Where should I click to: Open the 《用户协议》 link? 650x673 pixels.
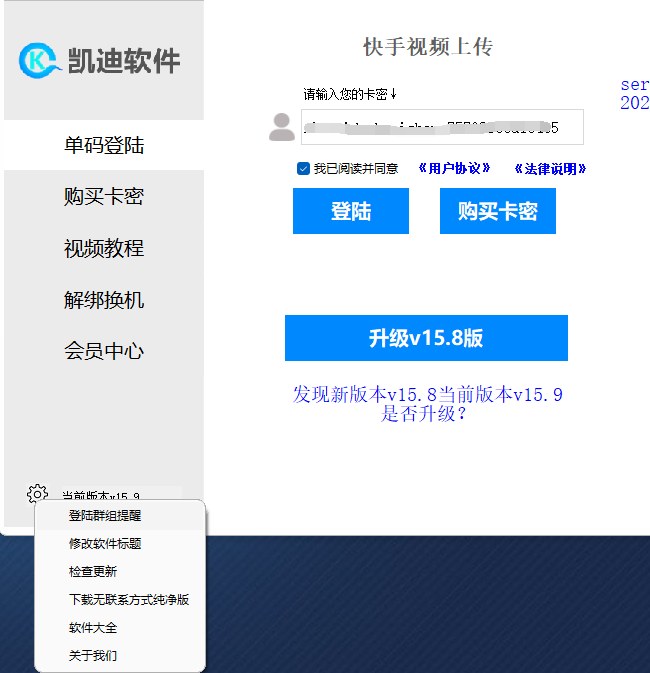click(454, 168)
